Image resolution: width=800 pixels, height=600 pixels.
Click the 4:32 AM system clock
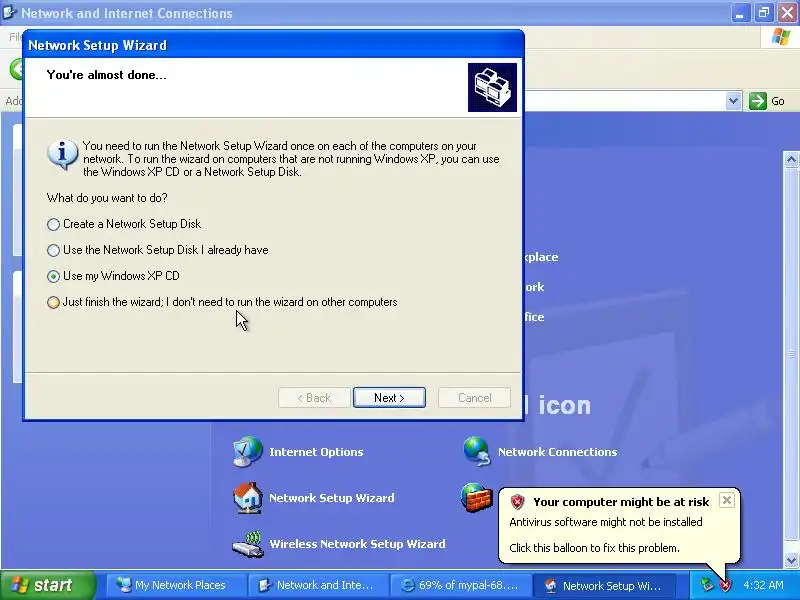[x=763, y=585]
